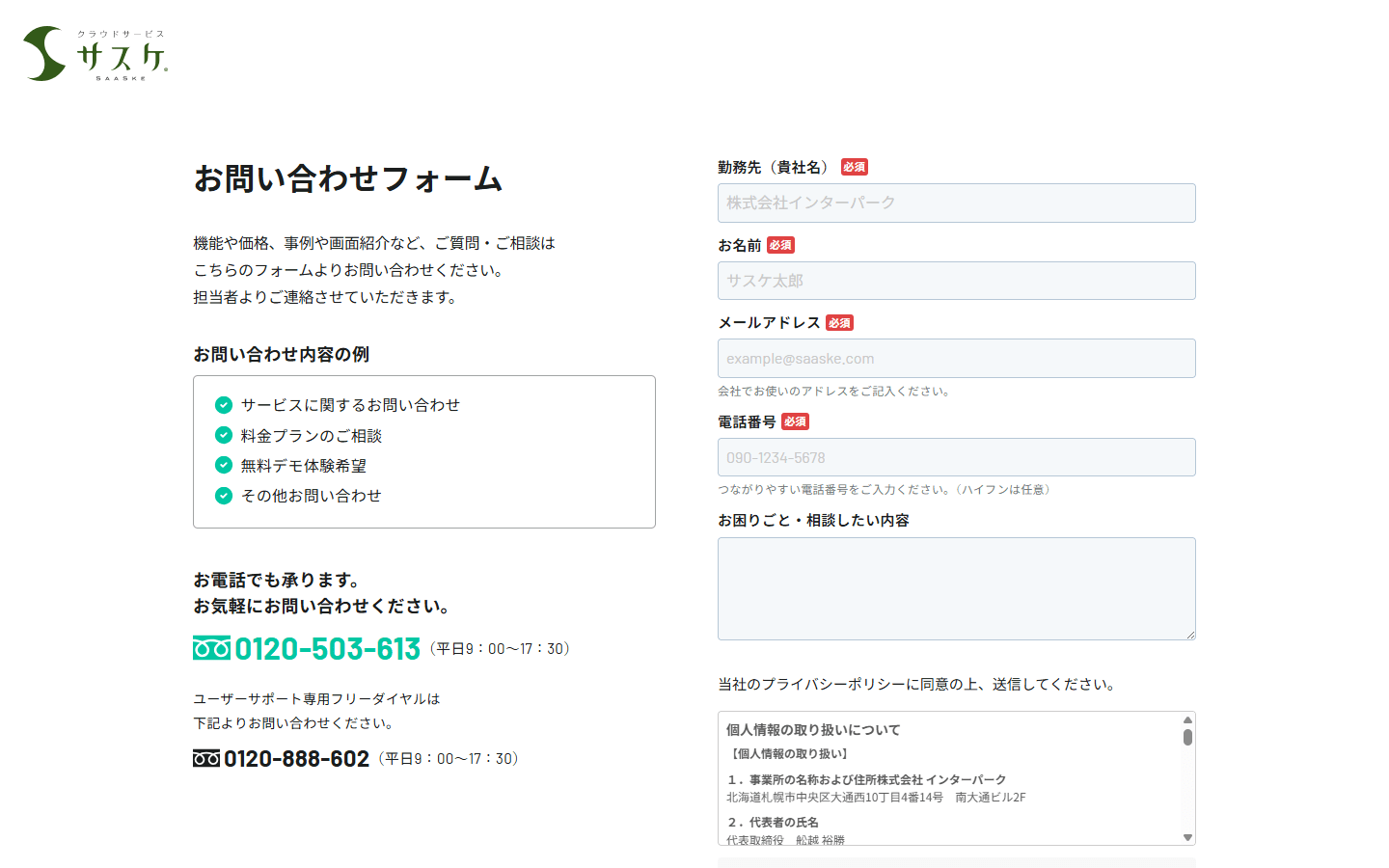Click the up arrow on the privacy policy scrollbar
Viewport: 1389px width, 868px height.
point(1185,719)
